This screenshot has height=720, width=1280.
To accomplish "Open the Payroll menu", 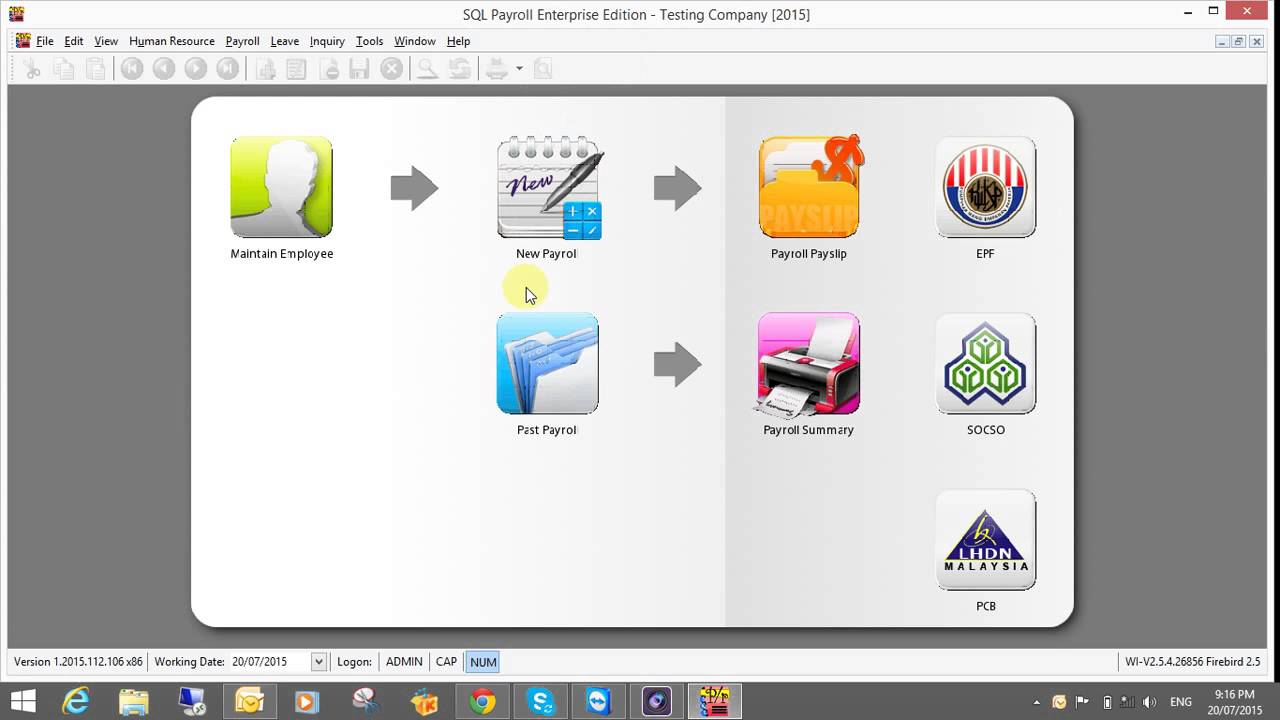I will click(242, 41).
